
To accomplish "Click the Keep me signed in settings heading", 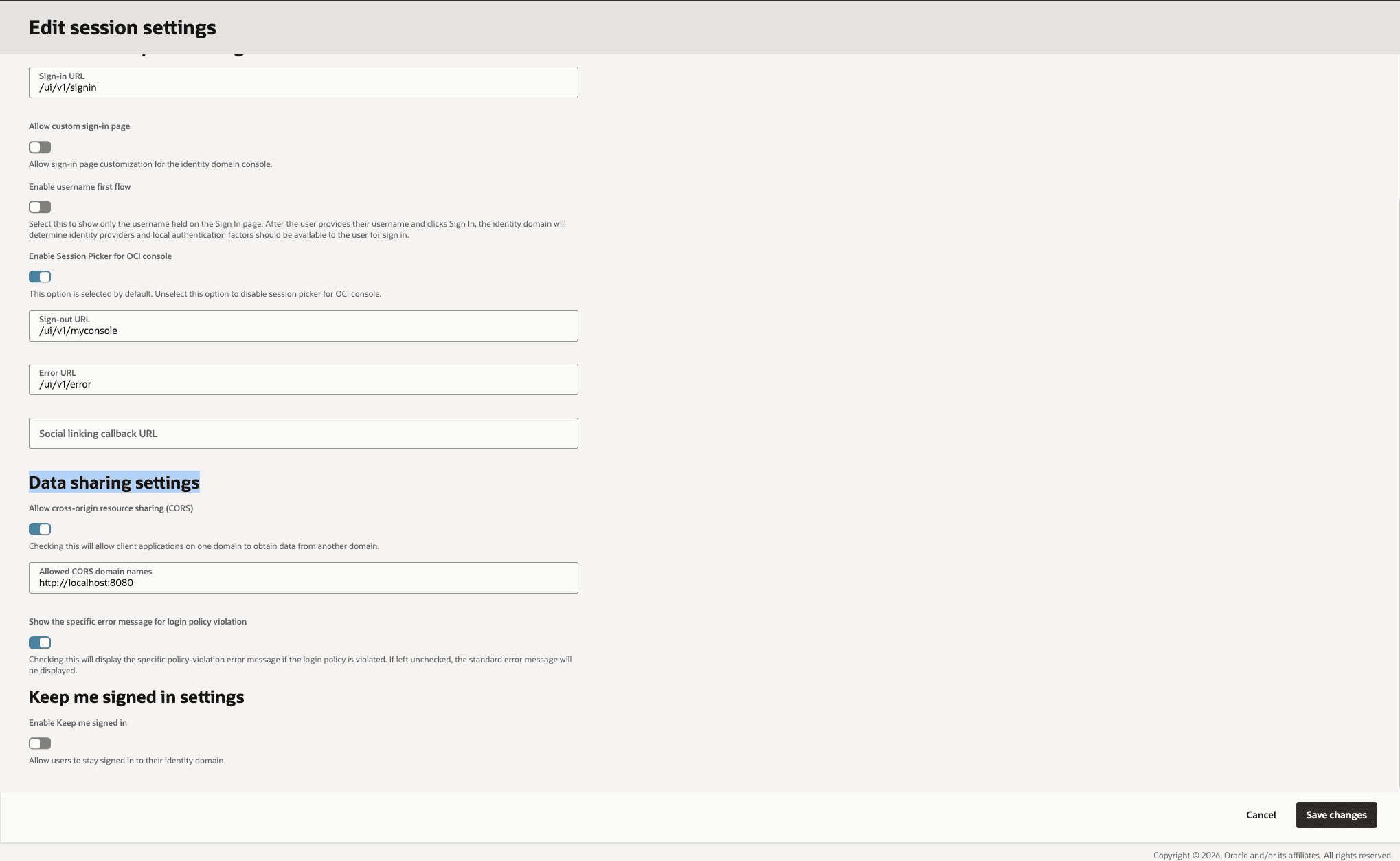I will (137, 697).
